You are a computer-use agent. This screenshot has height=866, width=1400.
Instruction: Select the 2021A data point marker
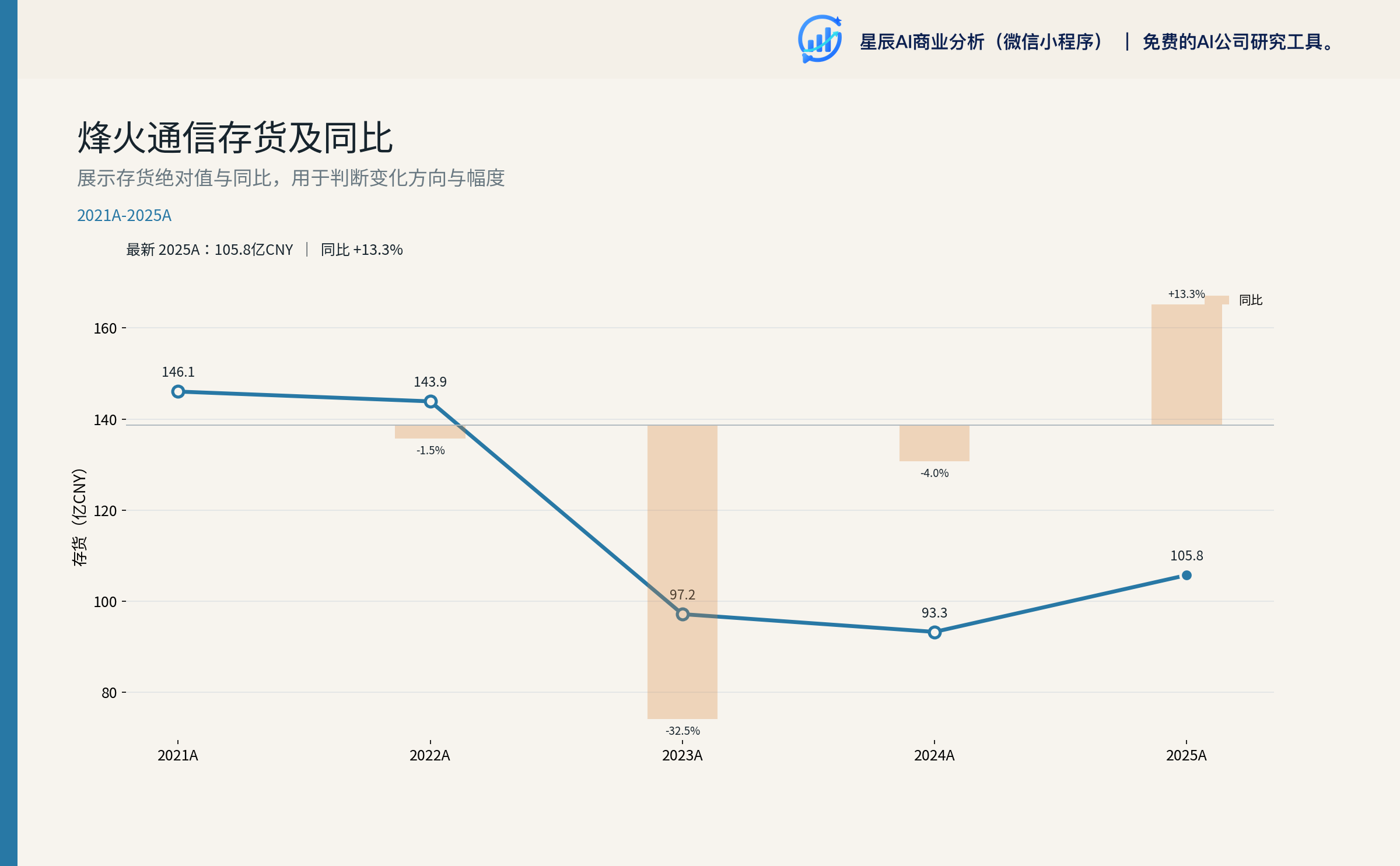tap(178, 392)
